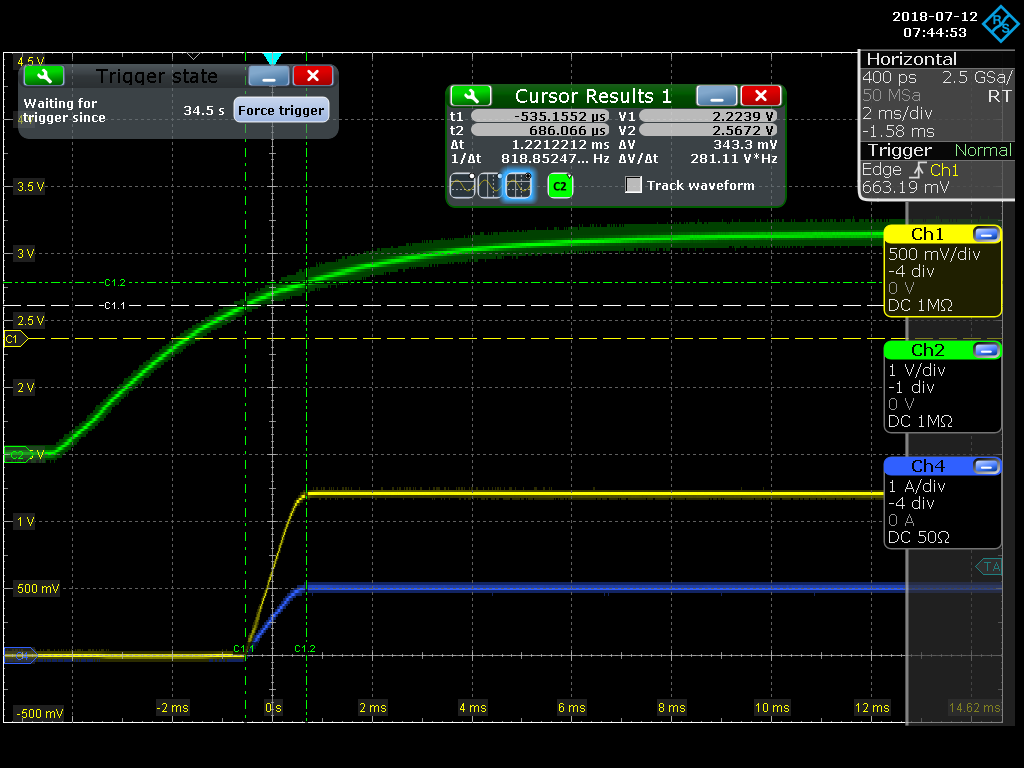Viewport: 1024px width, 768px height.
Task: Open Trigger state dialog wrench settings
Action: pyautogui.click(x=44, y=76)
